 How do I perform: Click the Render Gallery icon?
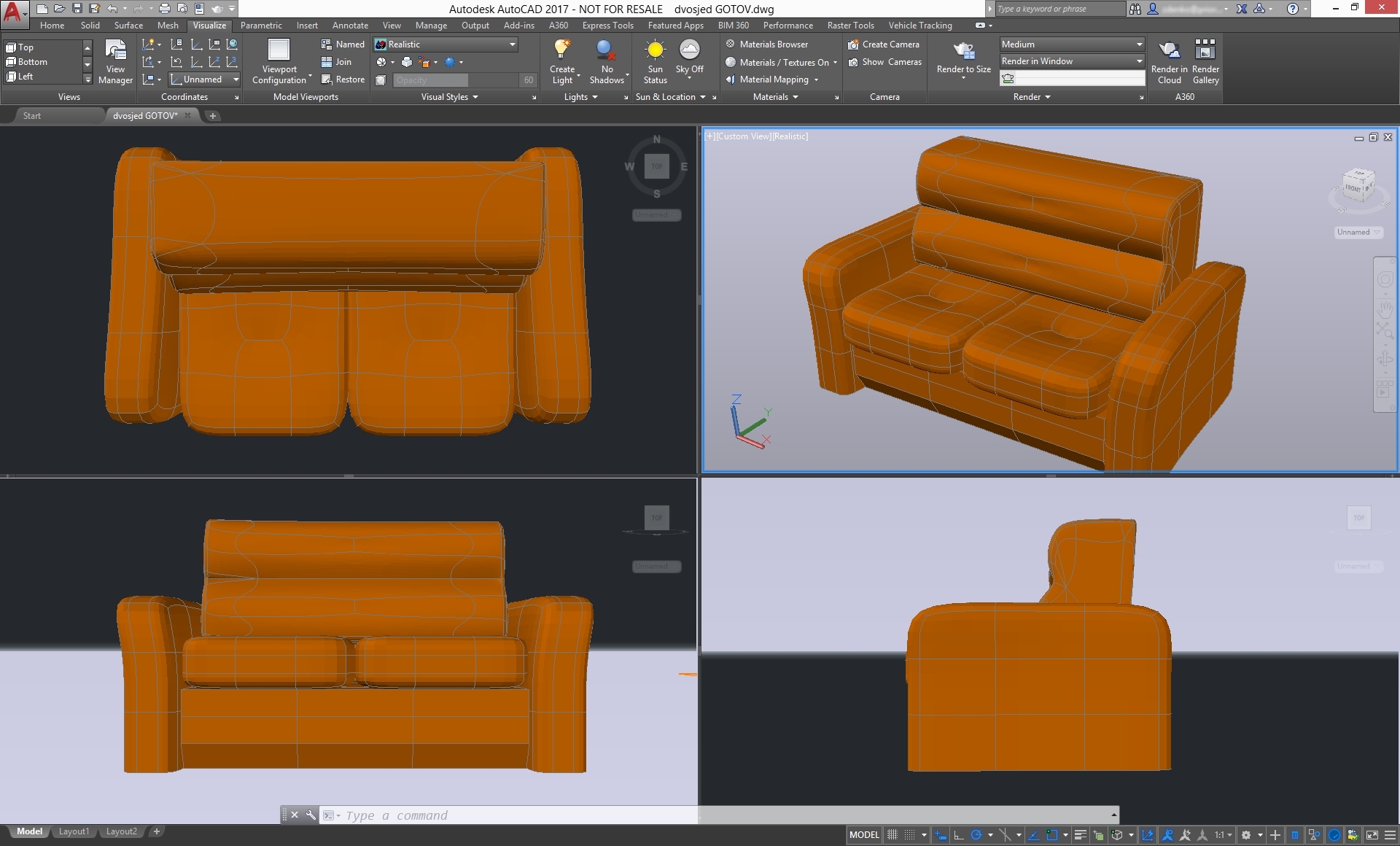(1205, 50)
